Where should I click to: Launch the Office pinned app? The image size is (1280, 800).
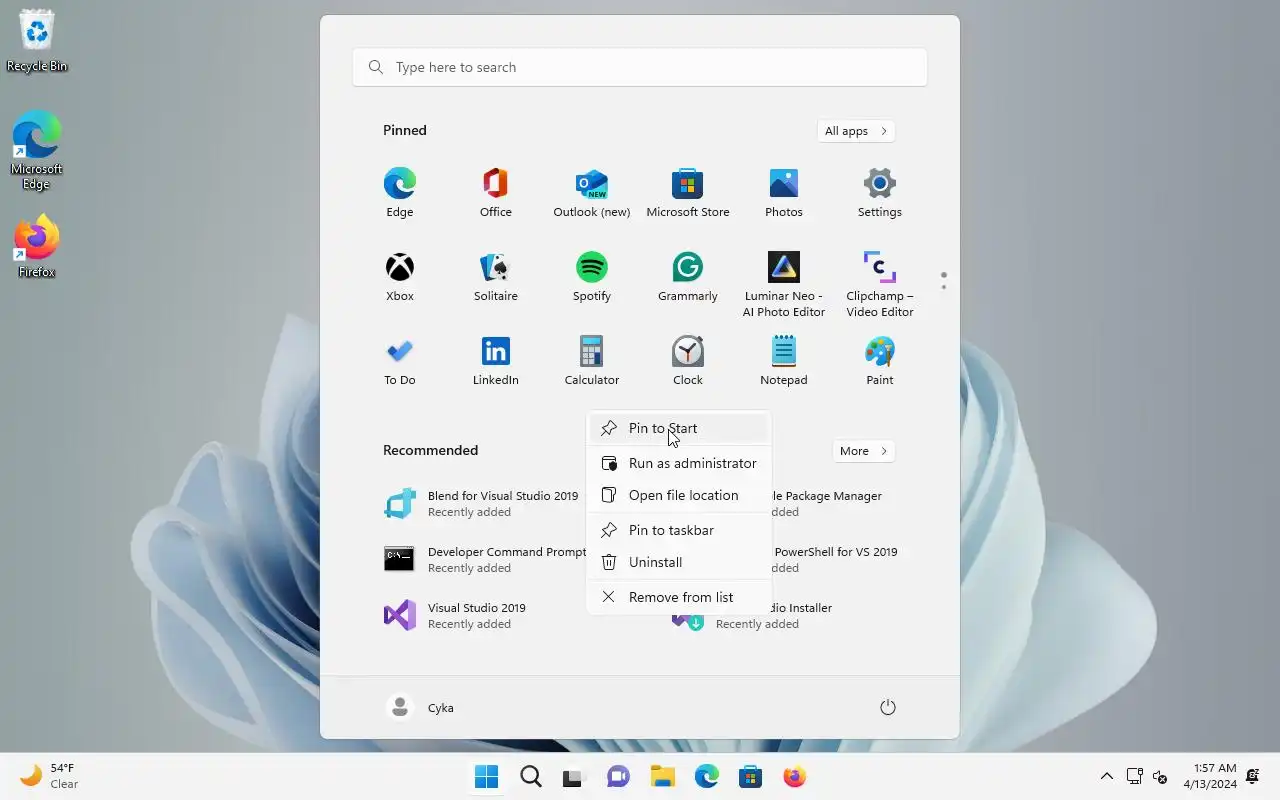pyautogui.click(x=496, y=193)
